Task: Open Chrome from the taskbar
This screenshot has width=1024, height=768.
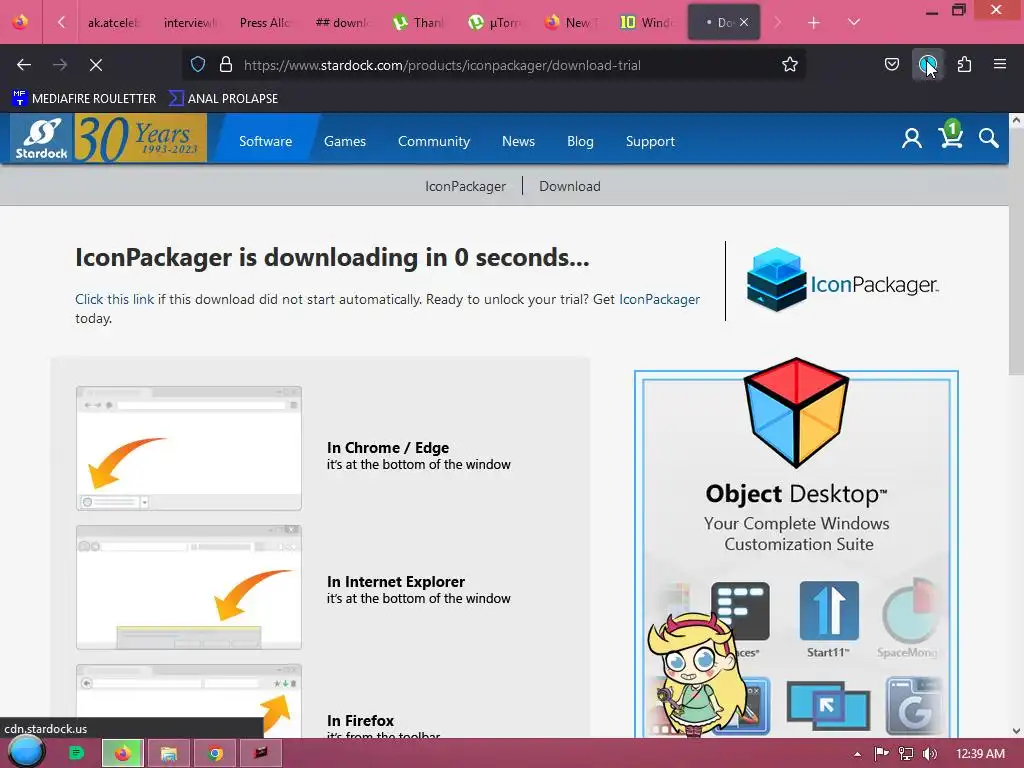Action: click(x=215, y=754)
